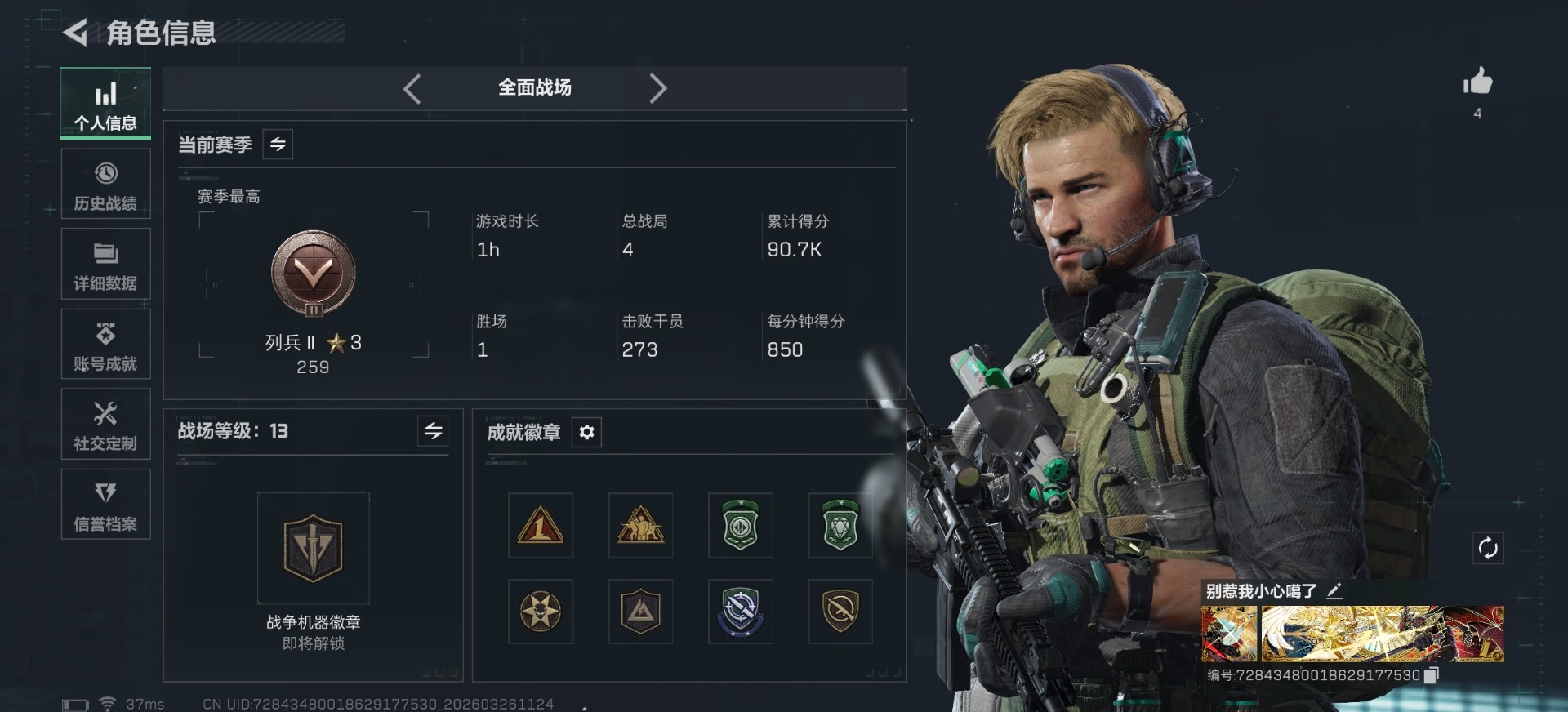Open 成就徽章 settings gear
The width and height of the screenshot is (1568, 712).
[586, 432]
